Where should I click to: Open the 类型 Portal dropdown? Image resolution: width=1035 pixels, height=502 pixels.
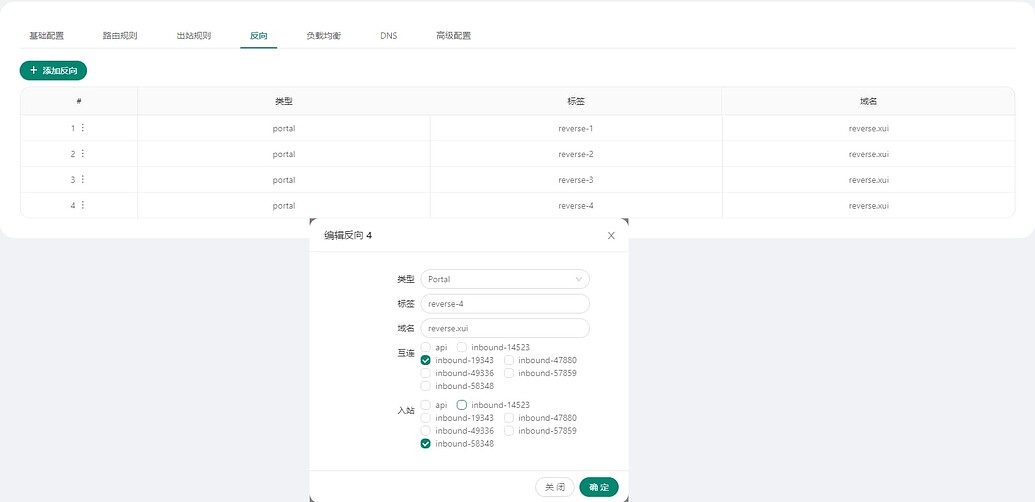tap(505, 279)
